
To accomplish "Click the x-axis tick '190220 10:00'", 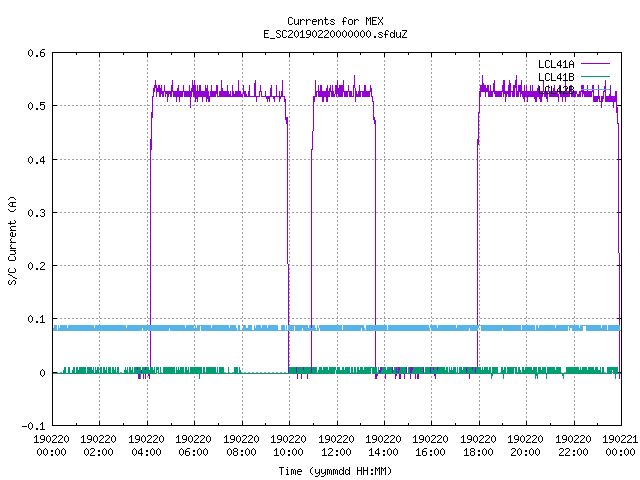I will tap(288, 445).
